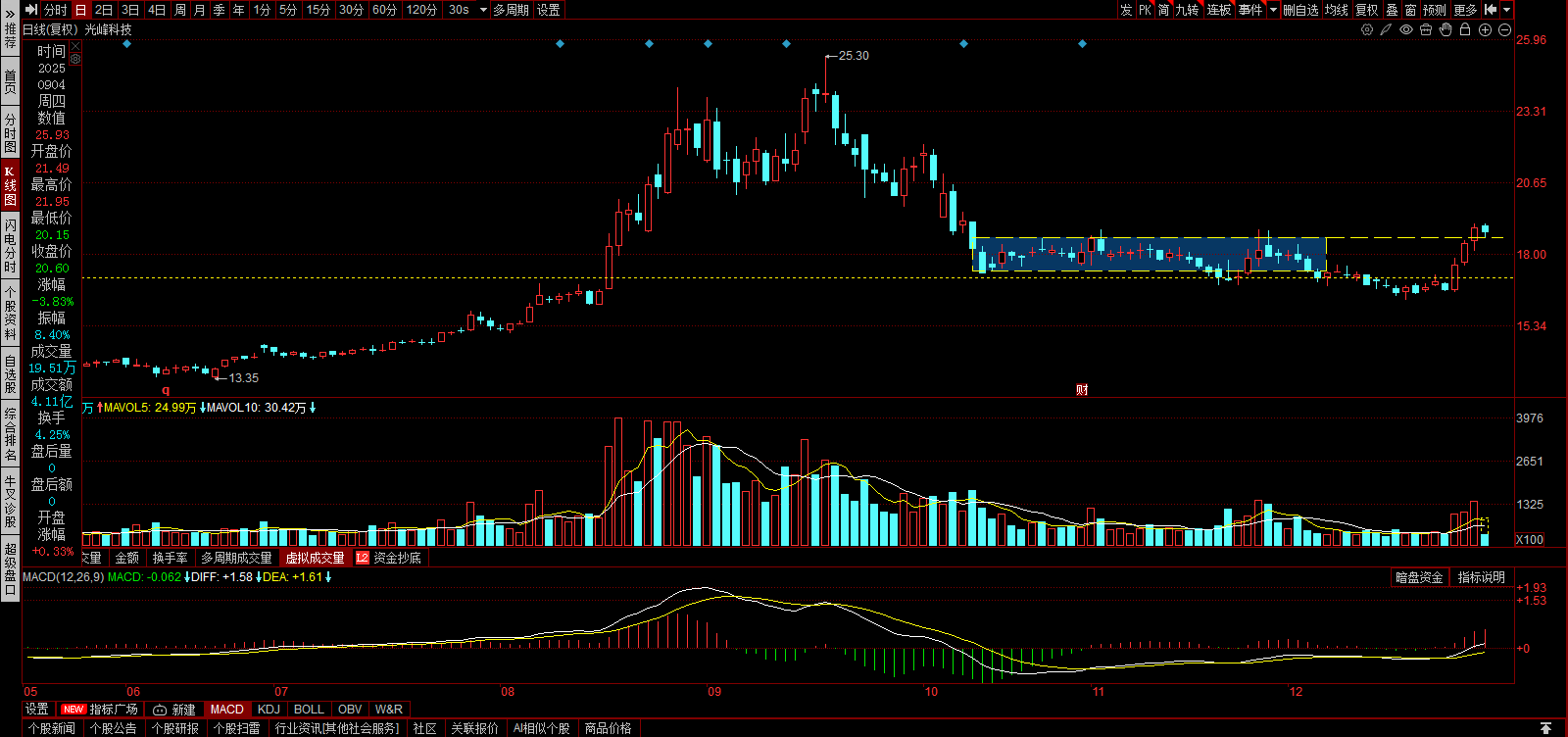Zoom in with the plus circle icon

point(1485,29)
